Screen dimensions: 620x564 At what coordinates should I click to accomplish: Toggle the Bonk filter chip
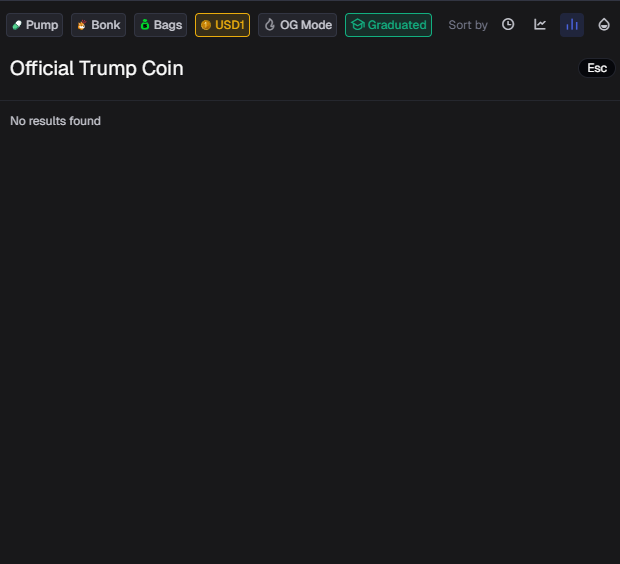98,25
